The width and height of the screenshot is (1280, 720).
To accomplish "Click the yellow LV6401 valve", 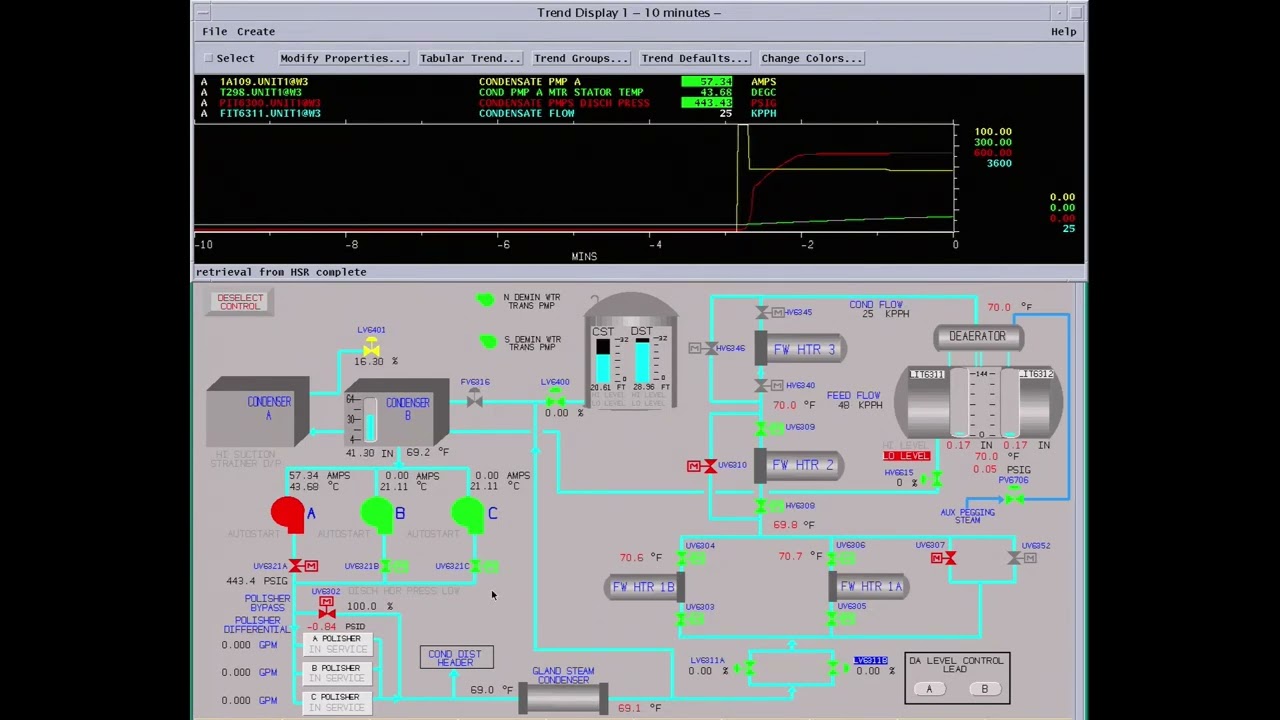I will [x=371, y=347].
